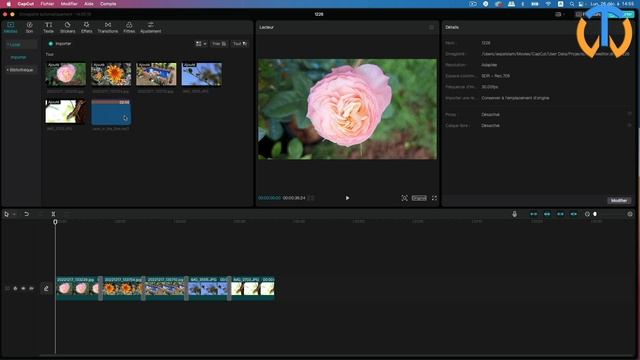Open the grid view layout dropdown
Screen dimensions: 640x360
click(201, 44)
